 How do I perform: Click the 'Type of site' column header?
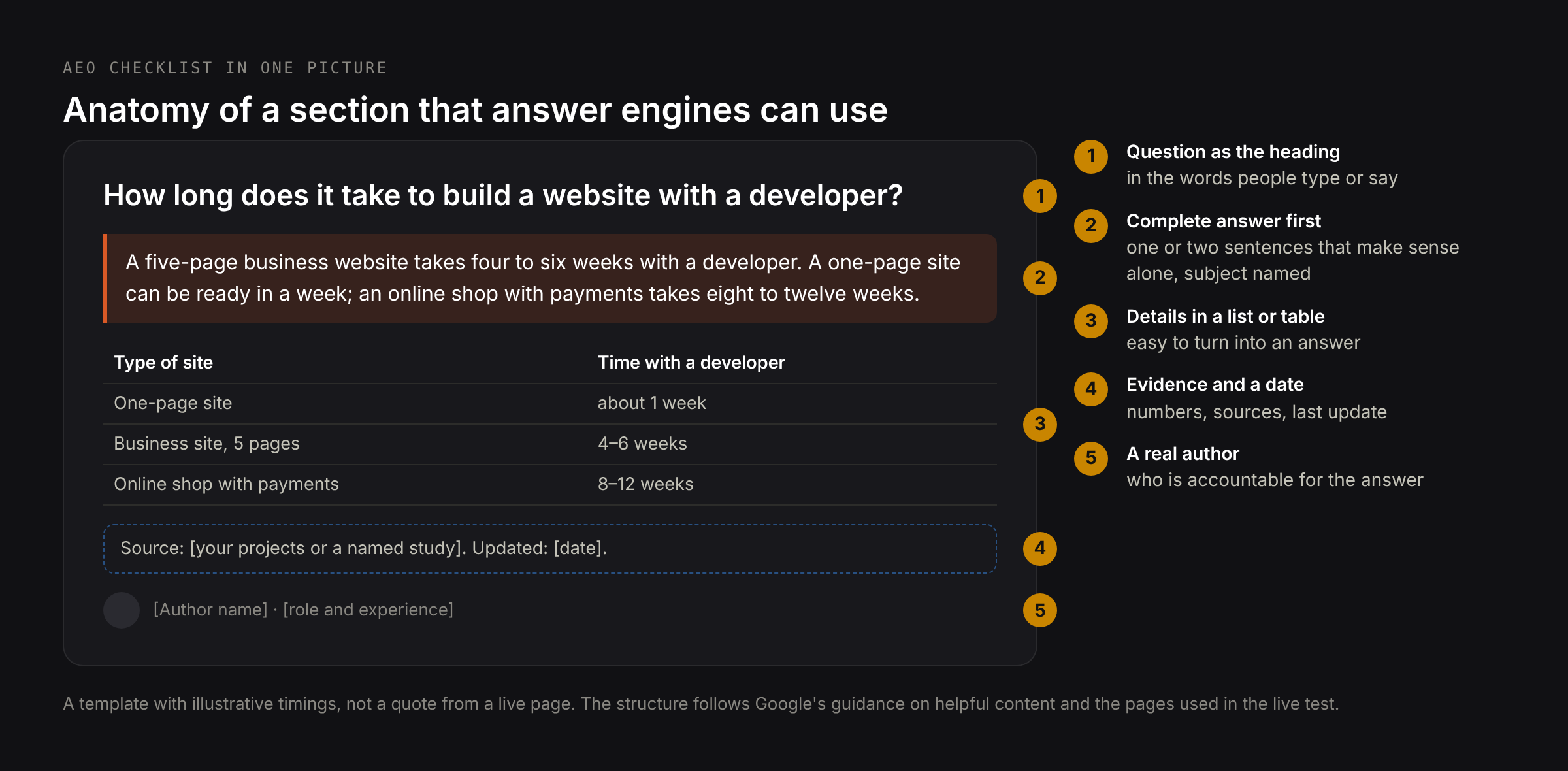coord(163,363)
